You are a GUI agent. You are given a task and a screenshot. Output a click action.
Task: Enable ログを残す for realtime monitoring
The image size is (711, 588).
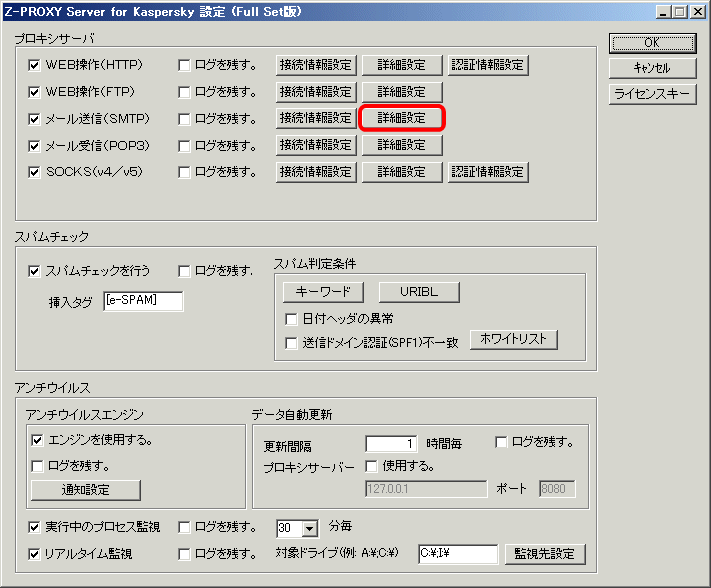184,554
